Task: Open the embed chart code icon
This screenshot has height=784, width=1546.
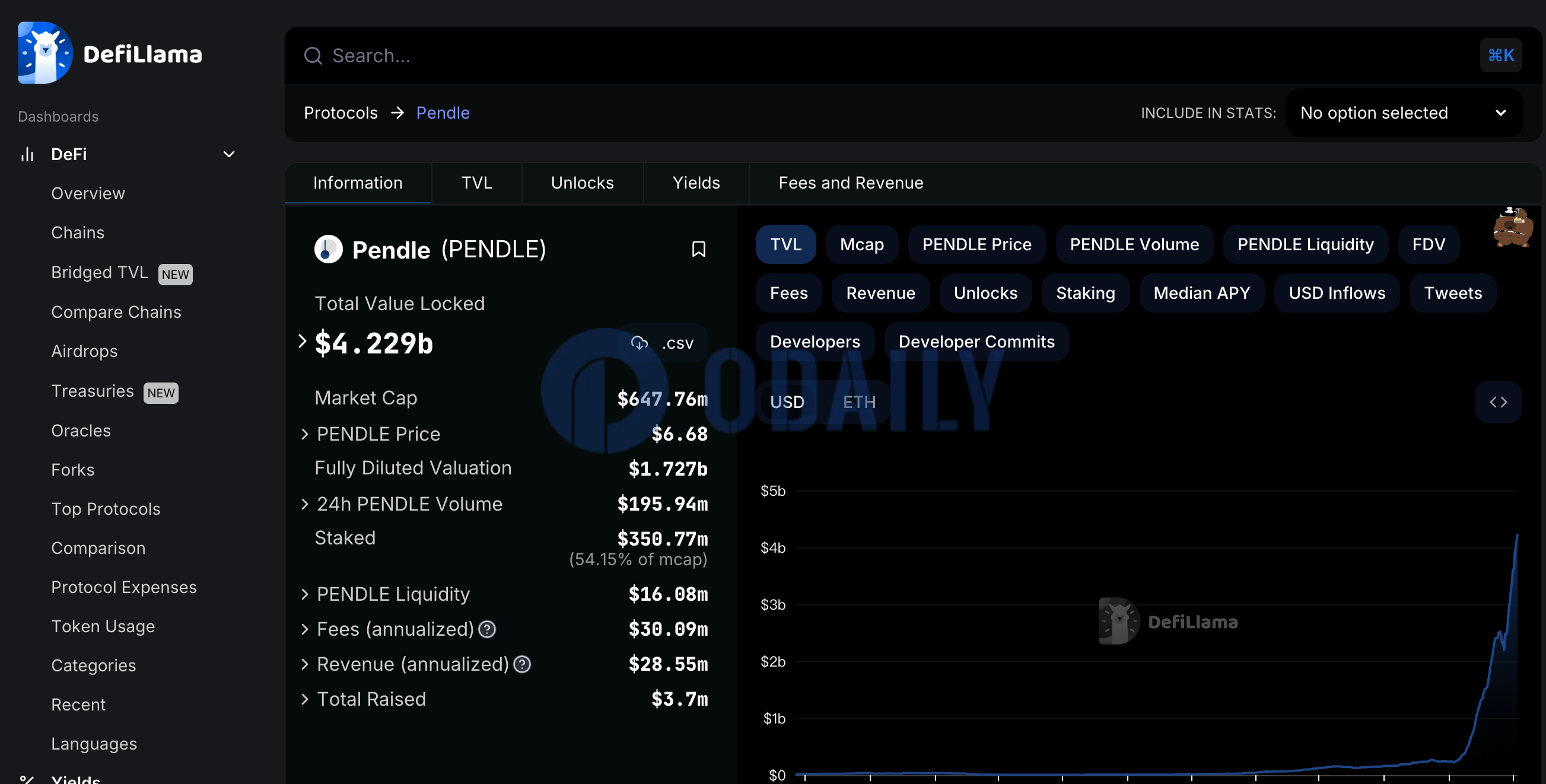Action: (x=1498, y=402)
